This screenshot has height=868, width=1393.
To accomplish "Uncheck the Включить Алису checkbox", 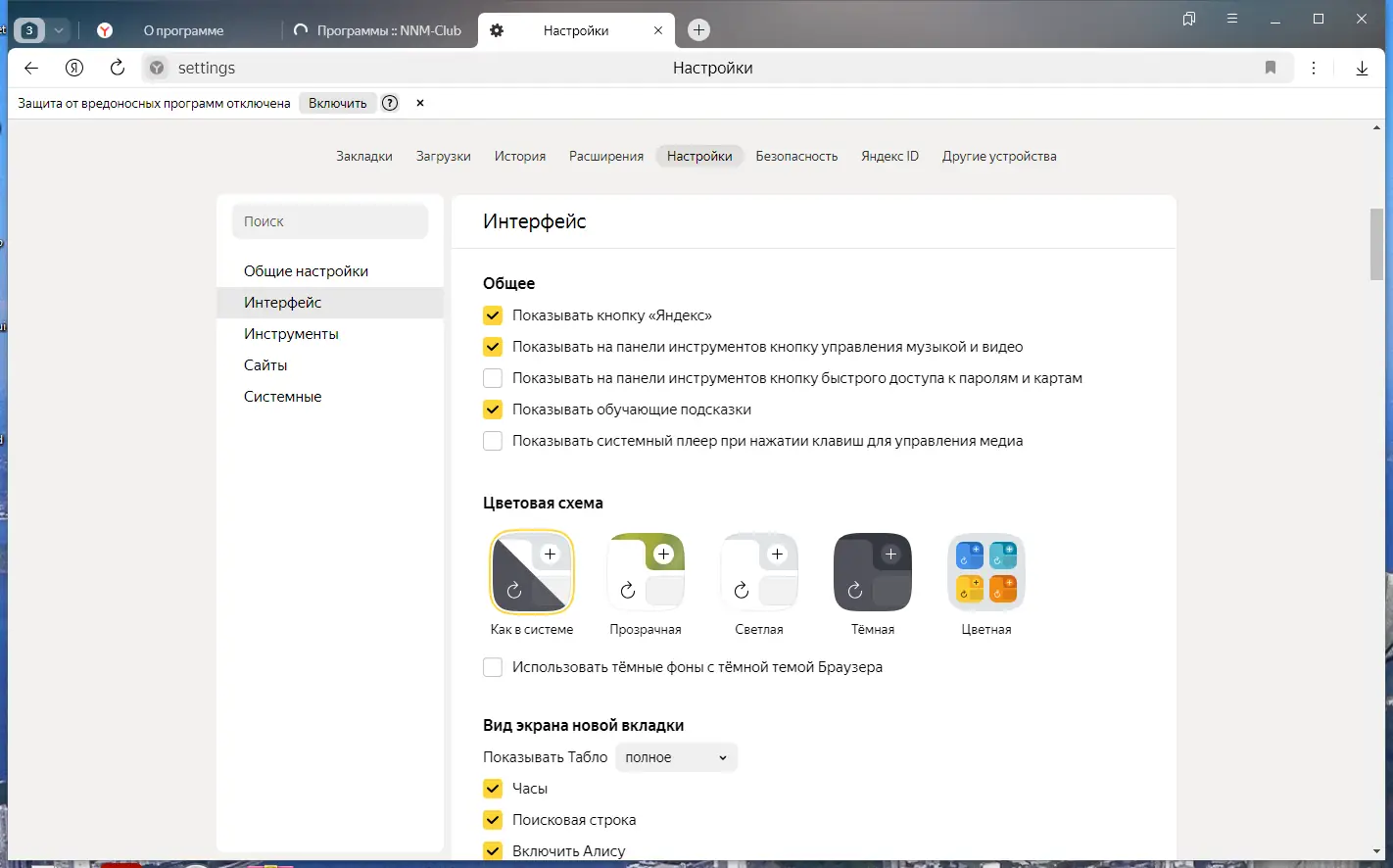I will (x=493, y=851).
